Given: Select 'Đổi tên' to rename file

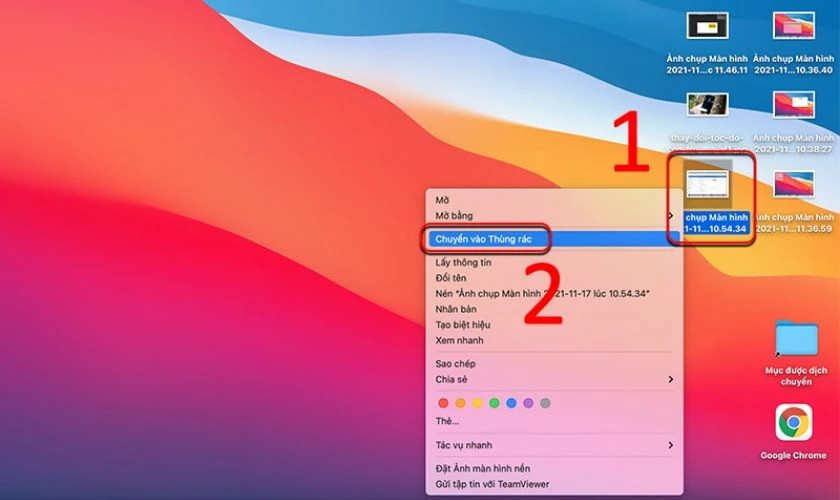Looking at the screenshot, I should point(452,276).
